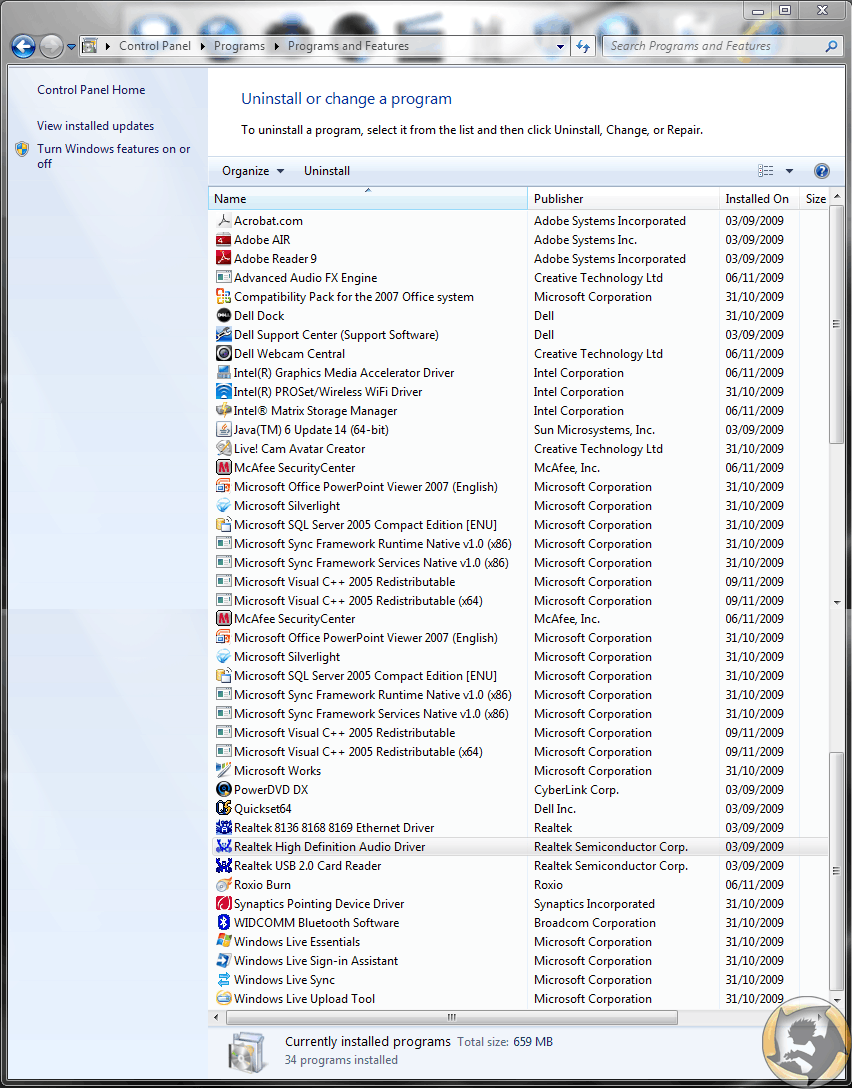Click the Adobe Systems Inc. publisher cell
Viewport: 852px width, 1089px height.
(x=585, y=240)
